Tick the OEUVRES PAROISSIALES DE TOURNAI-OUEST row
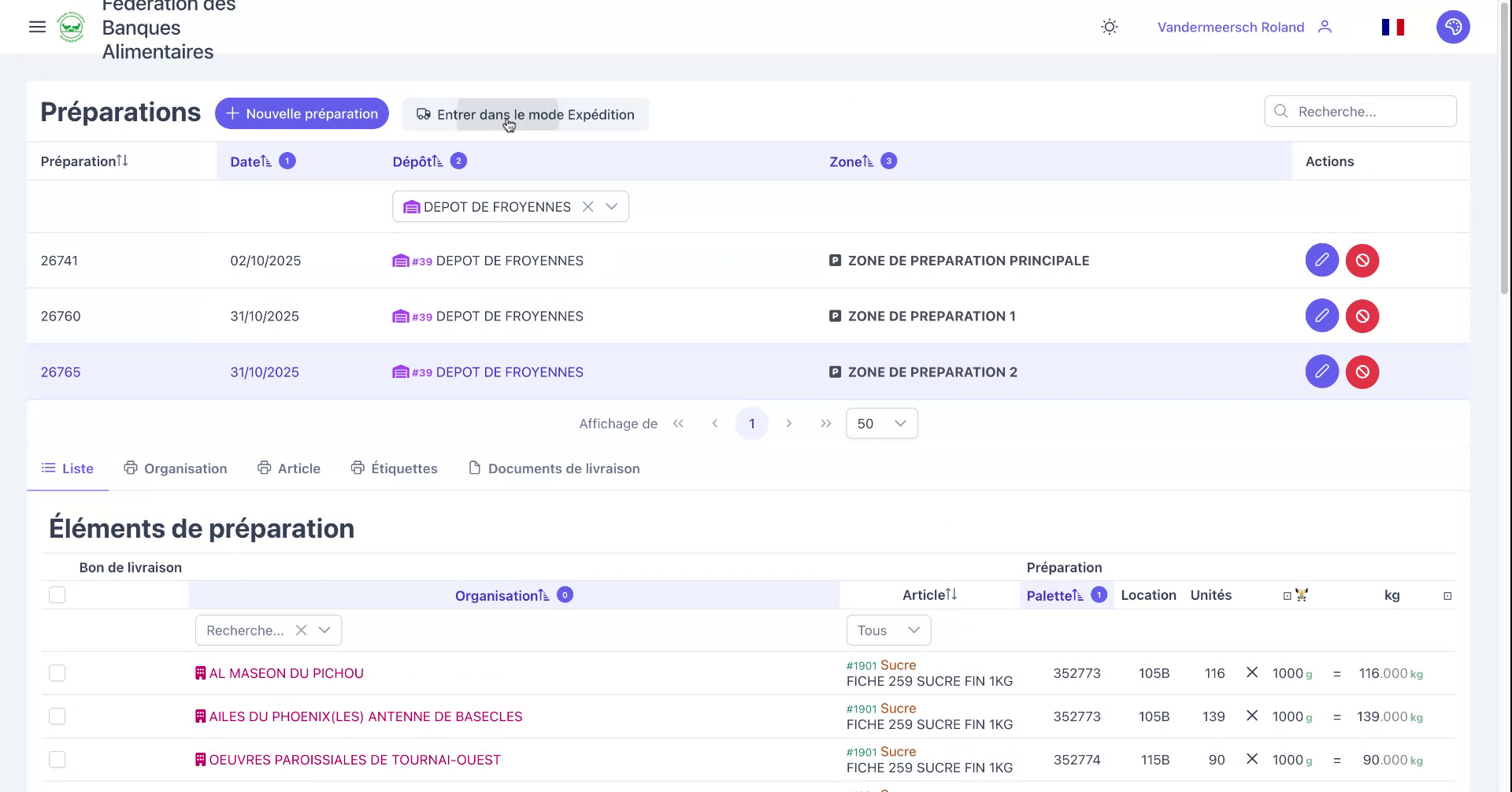Image resolution: width=1512 pixels, height=792 pixels. pyautogui.click(x=57, y=759)
